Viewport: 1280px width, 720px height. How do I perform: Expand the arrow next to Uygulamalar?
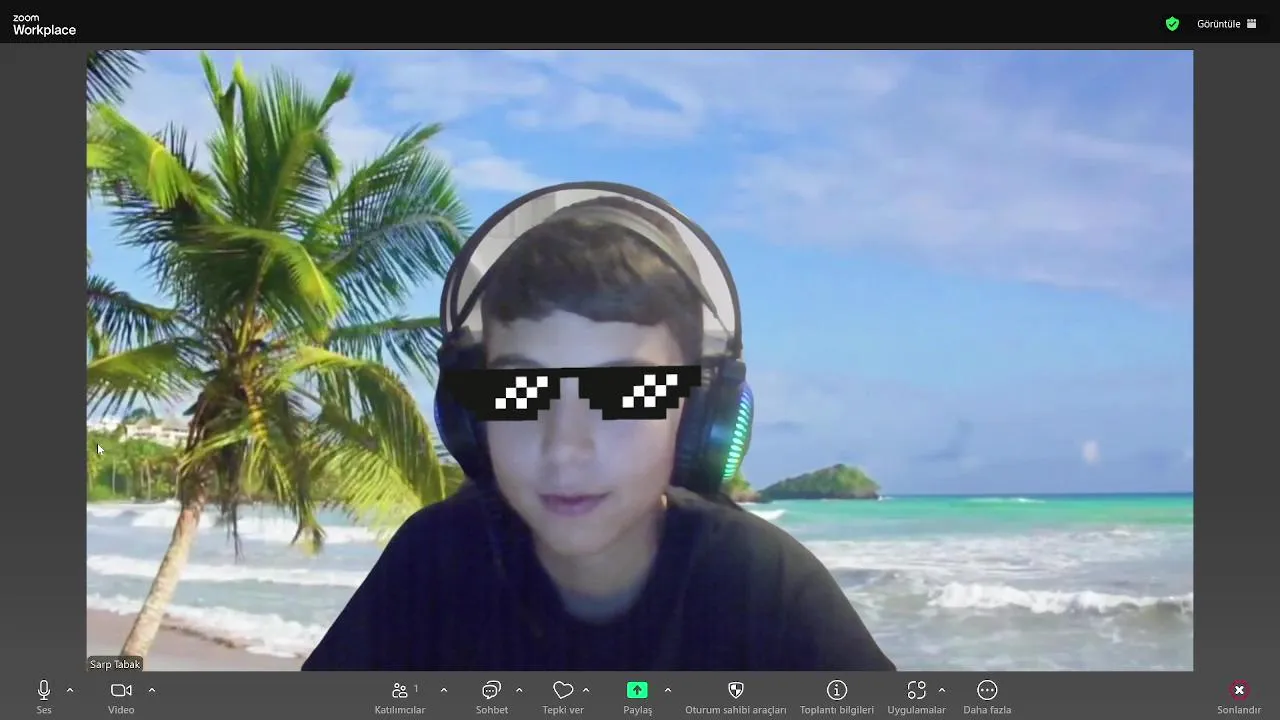click(942, 690)
